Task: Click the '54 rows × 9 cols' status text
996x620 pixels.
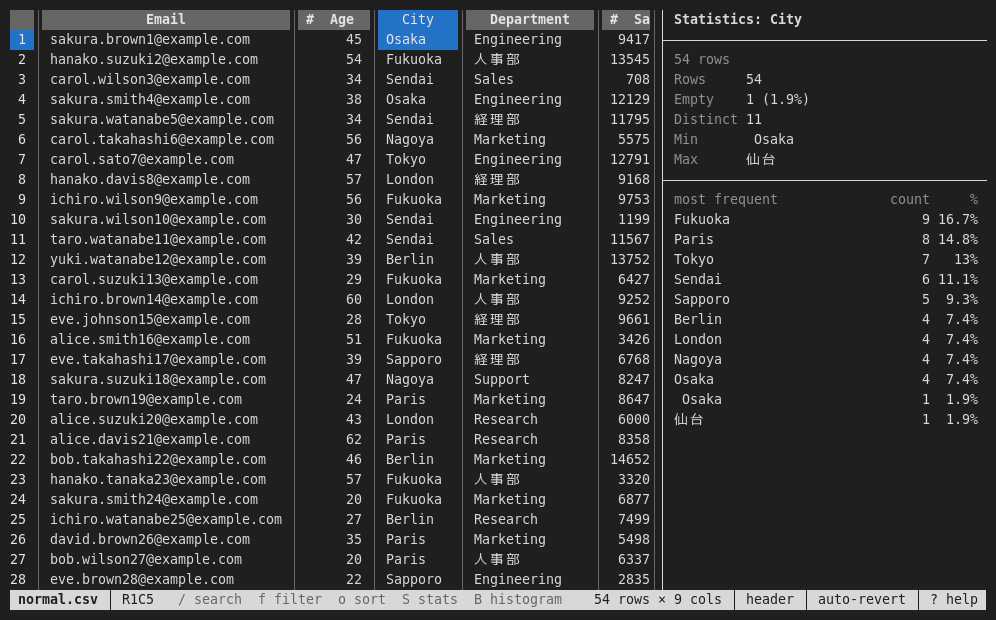Action: (657, 600)
